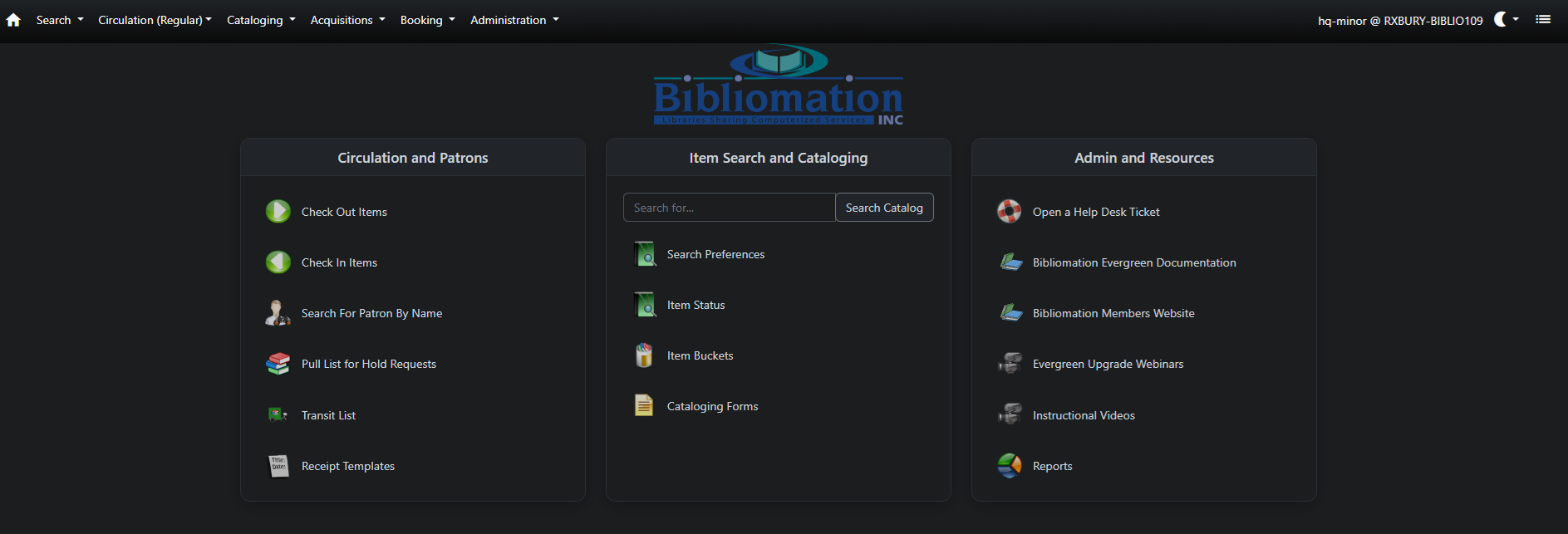
Task: Open the Reports link
Action: [1052, 466]
